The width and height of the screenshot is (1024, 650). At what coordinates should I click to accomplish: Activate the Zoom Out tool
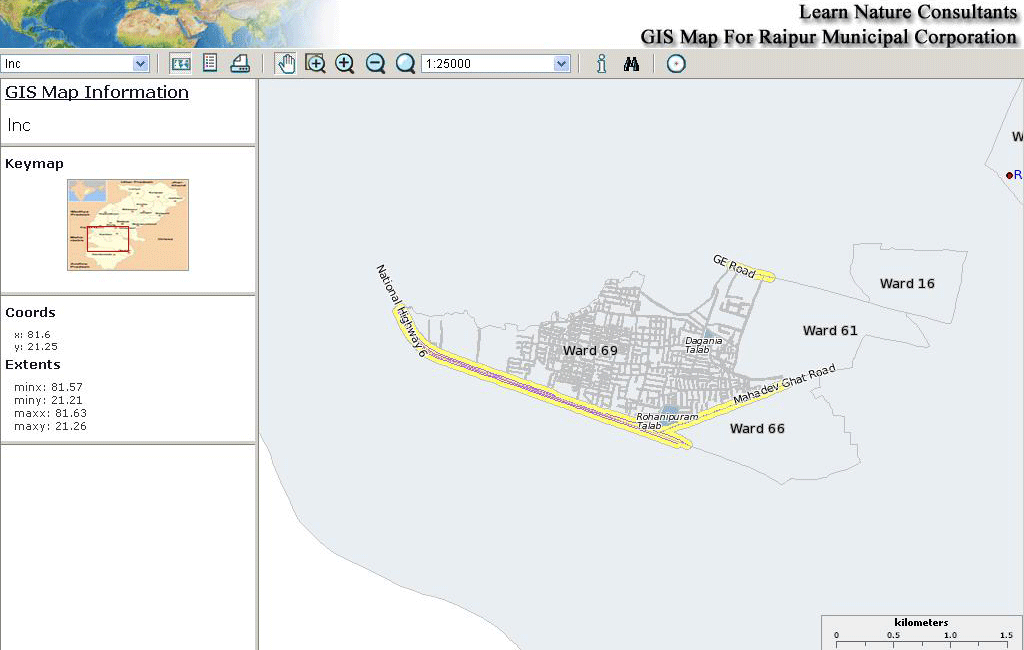click(x=375, y=63)
